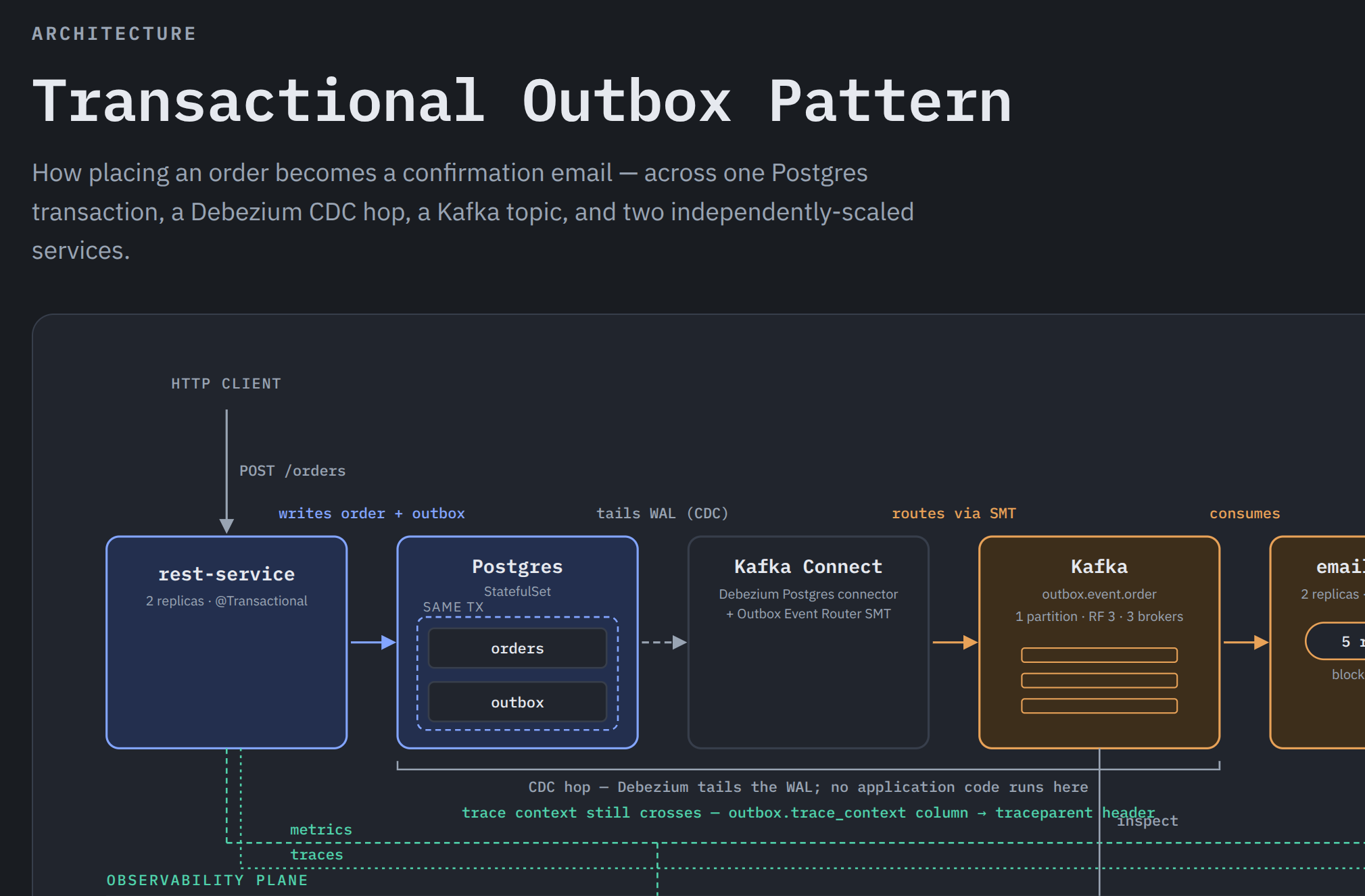1365x896 pixels.
Task: Click the 'consumes' edge label
Action: 1244,514
